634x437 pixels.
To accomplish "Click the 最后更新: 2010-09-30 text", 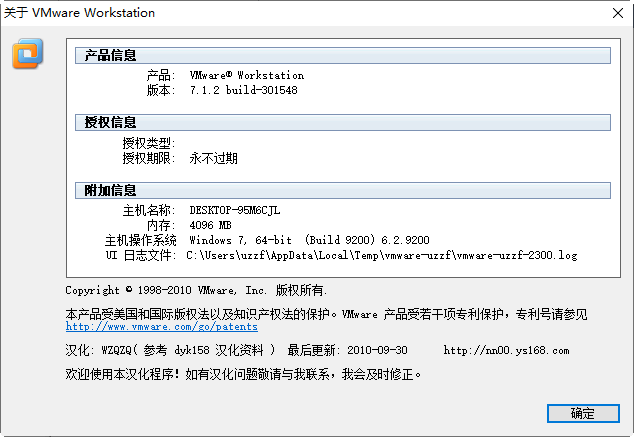I will pos(347,350).
